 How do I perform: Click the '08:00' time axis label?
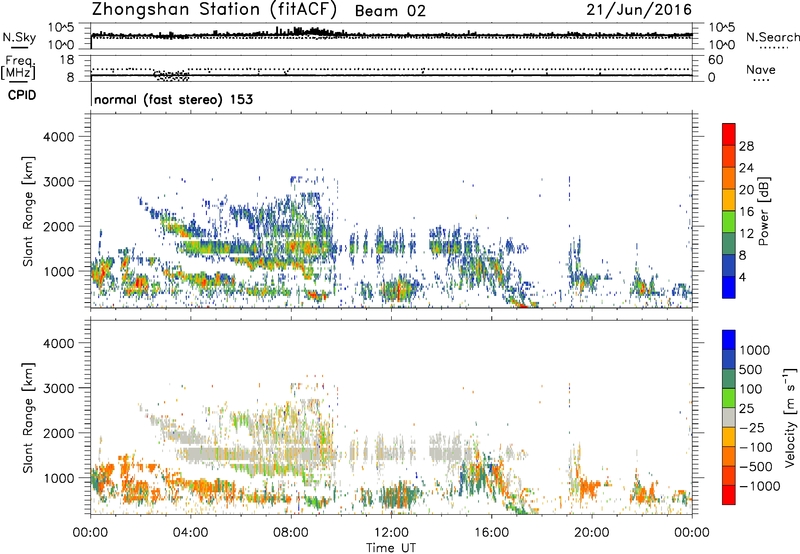coord(291,533)
